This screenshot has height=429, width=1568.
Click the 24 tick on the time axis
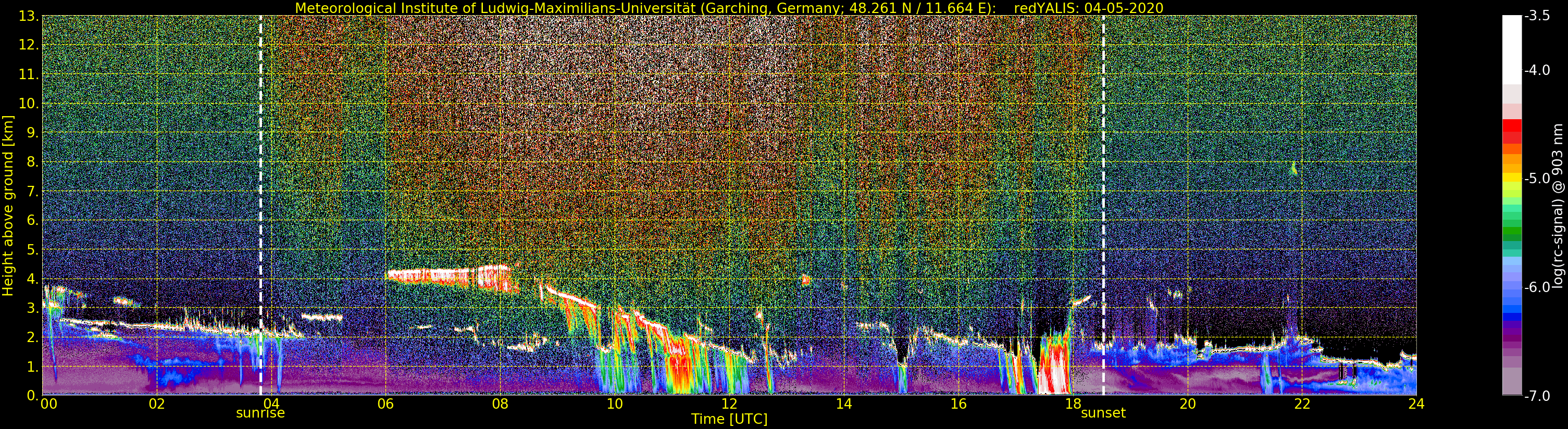(1416, 404)
